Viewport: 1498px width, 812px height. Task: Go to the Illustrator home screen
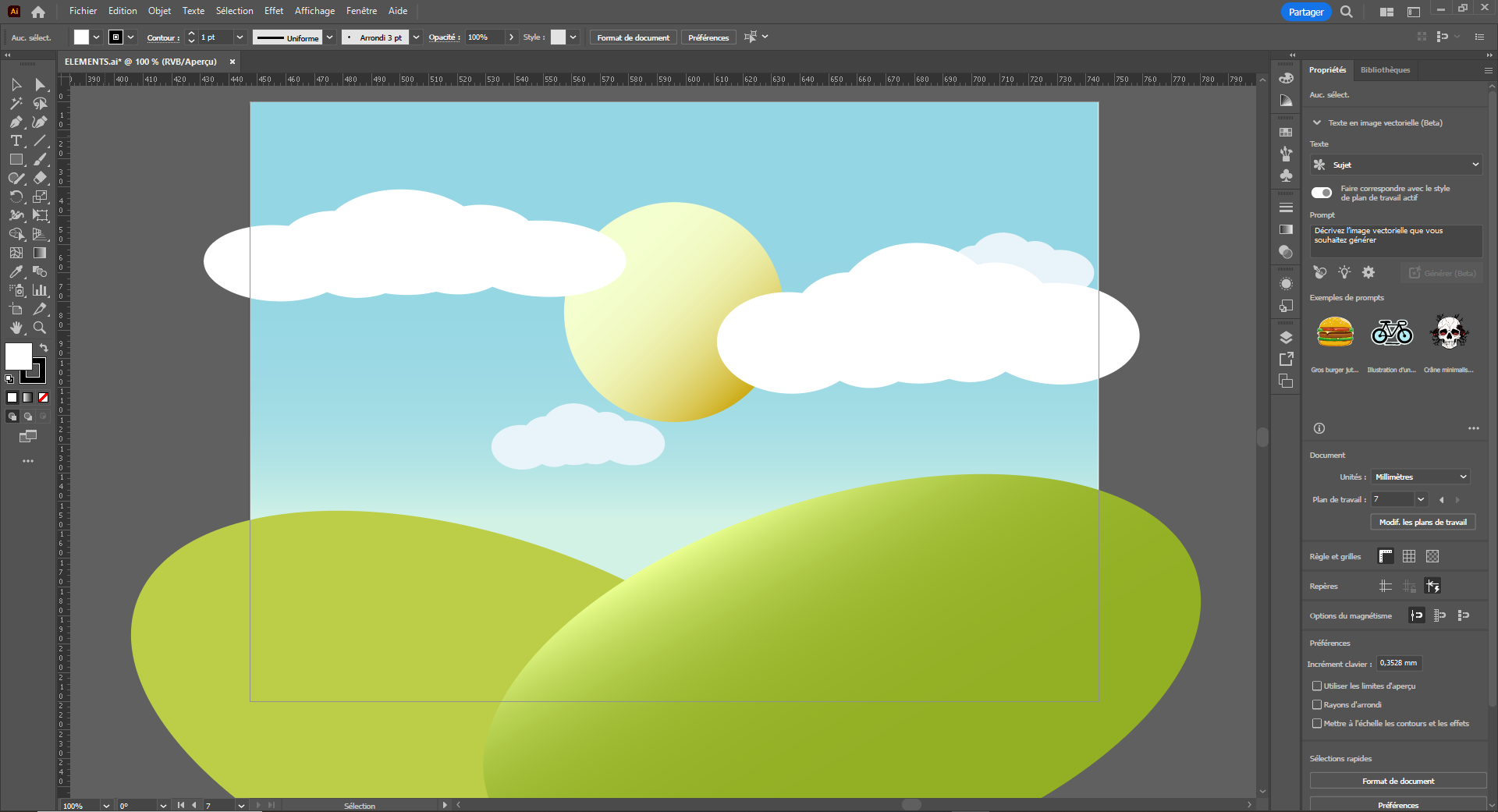38,12
